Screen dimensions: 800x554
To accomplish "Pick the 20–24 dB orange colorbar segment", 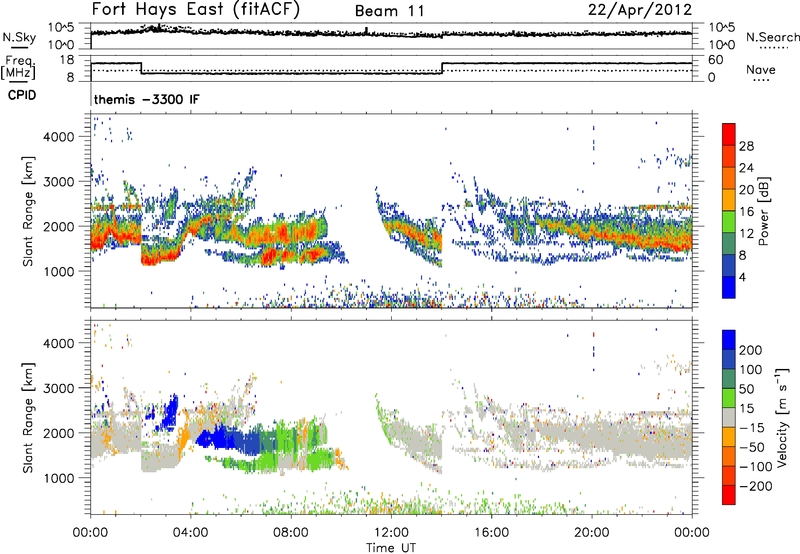I will pyautogui.click(x=729, y=178).
